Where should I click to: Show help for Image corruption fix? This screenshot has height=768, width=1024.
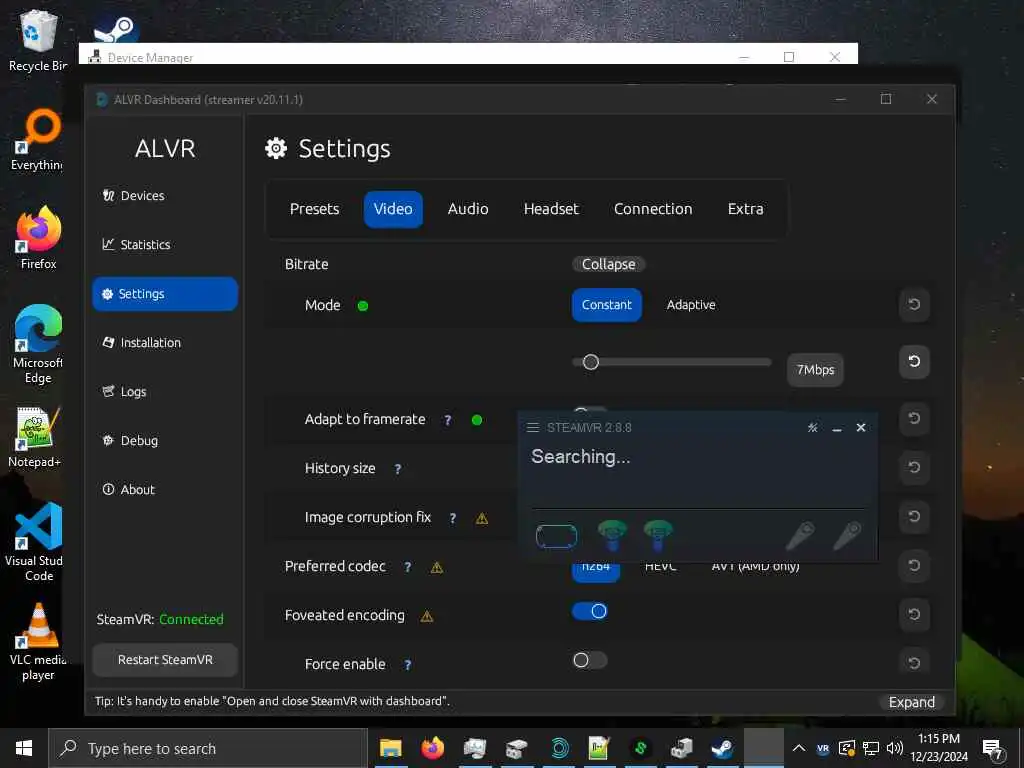point(453,518)
